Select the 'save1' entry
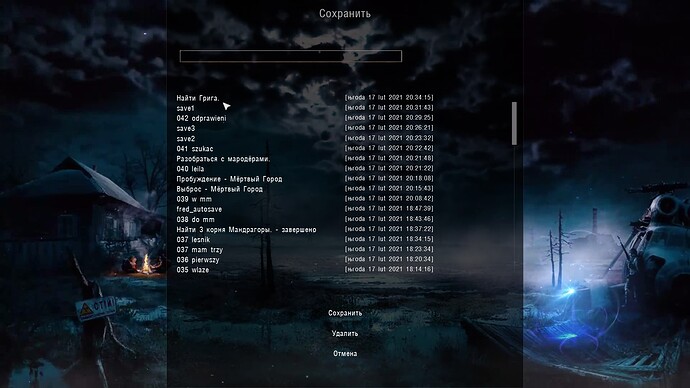This screenshot has height=388, width=690. 305,108
